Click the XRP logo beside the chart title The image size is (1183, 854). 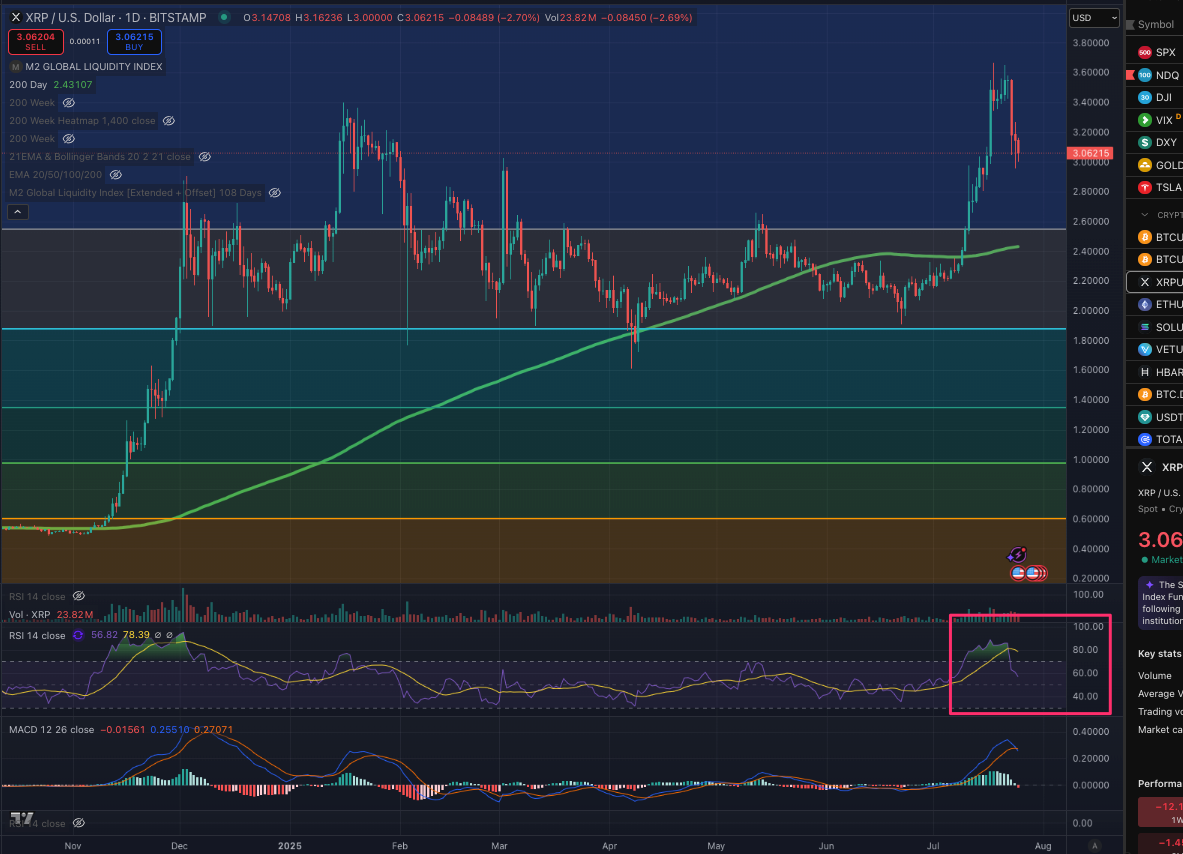pos(16,17)
